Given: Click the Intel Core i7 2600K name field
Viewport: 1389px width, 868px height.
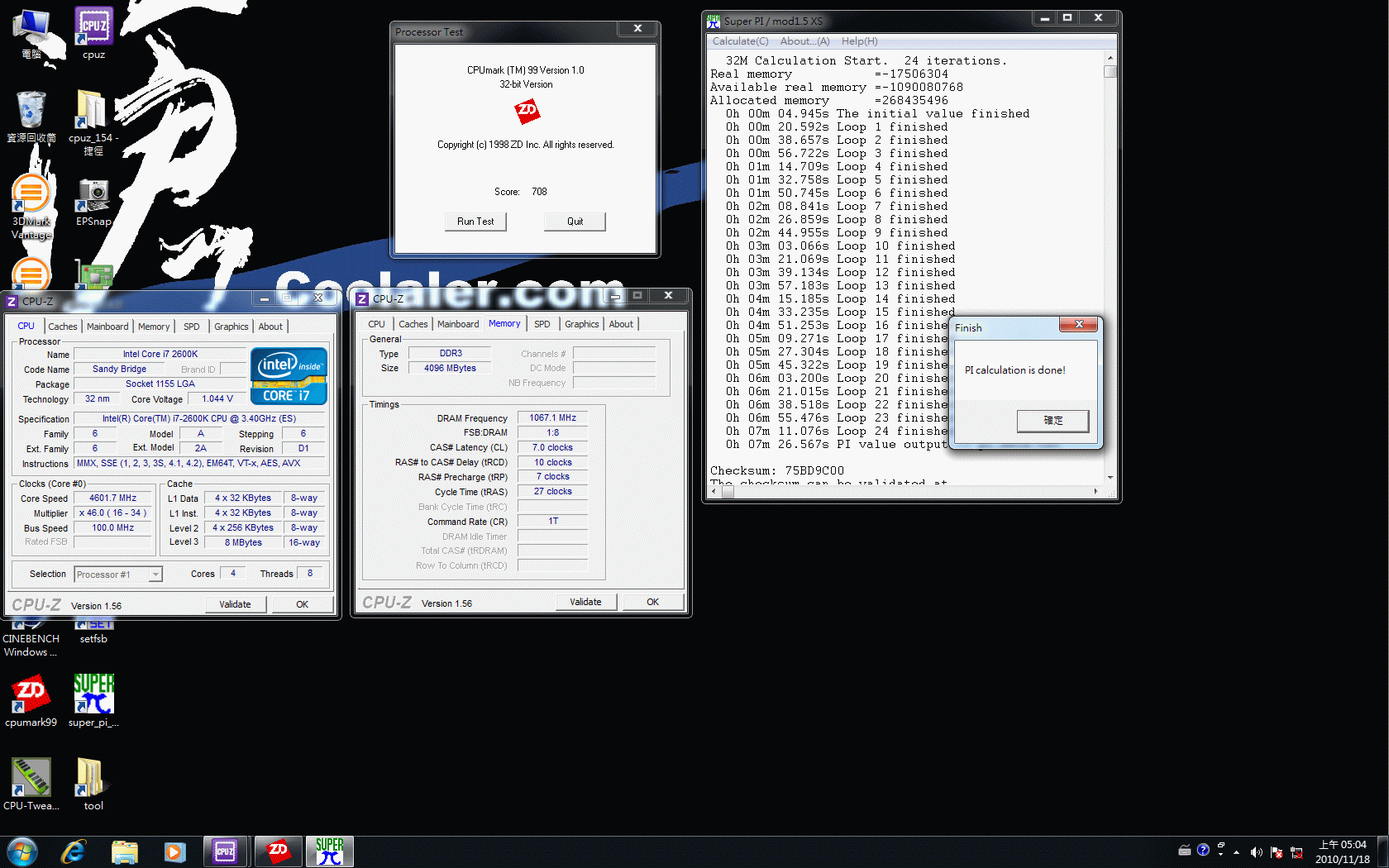Looking at the screenshot, I should [x=160, y=354].
